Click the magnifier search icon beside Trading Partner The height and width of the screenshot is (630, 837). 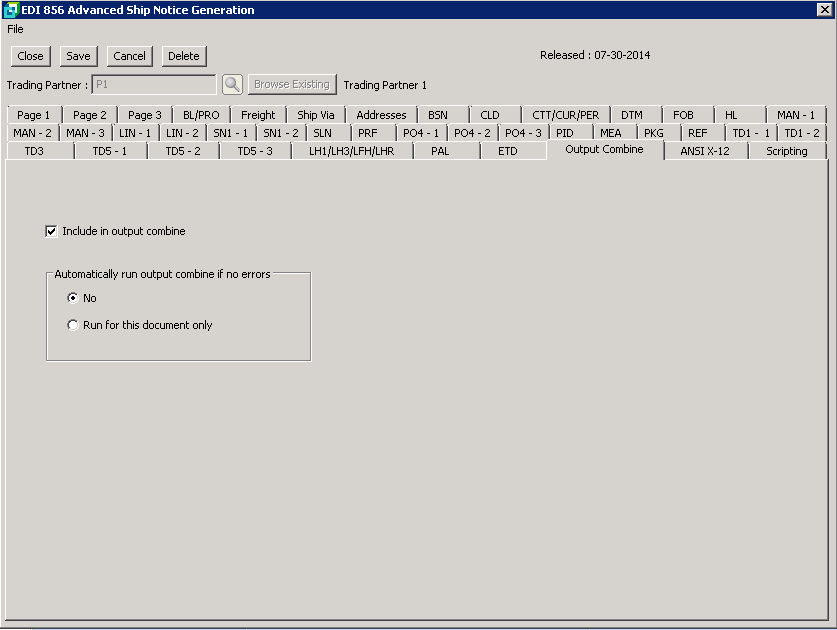232,85
